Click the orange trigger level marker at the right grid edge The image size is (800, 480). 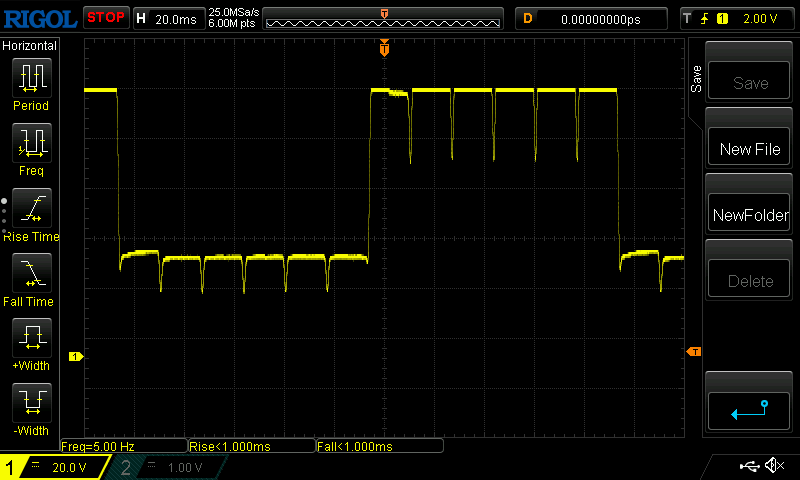[x=694, y=351]
